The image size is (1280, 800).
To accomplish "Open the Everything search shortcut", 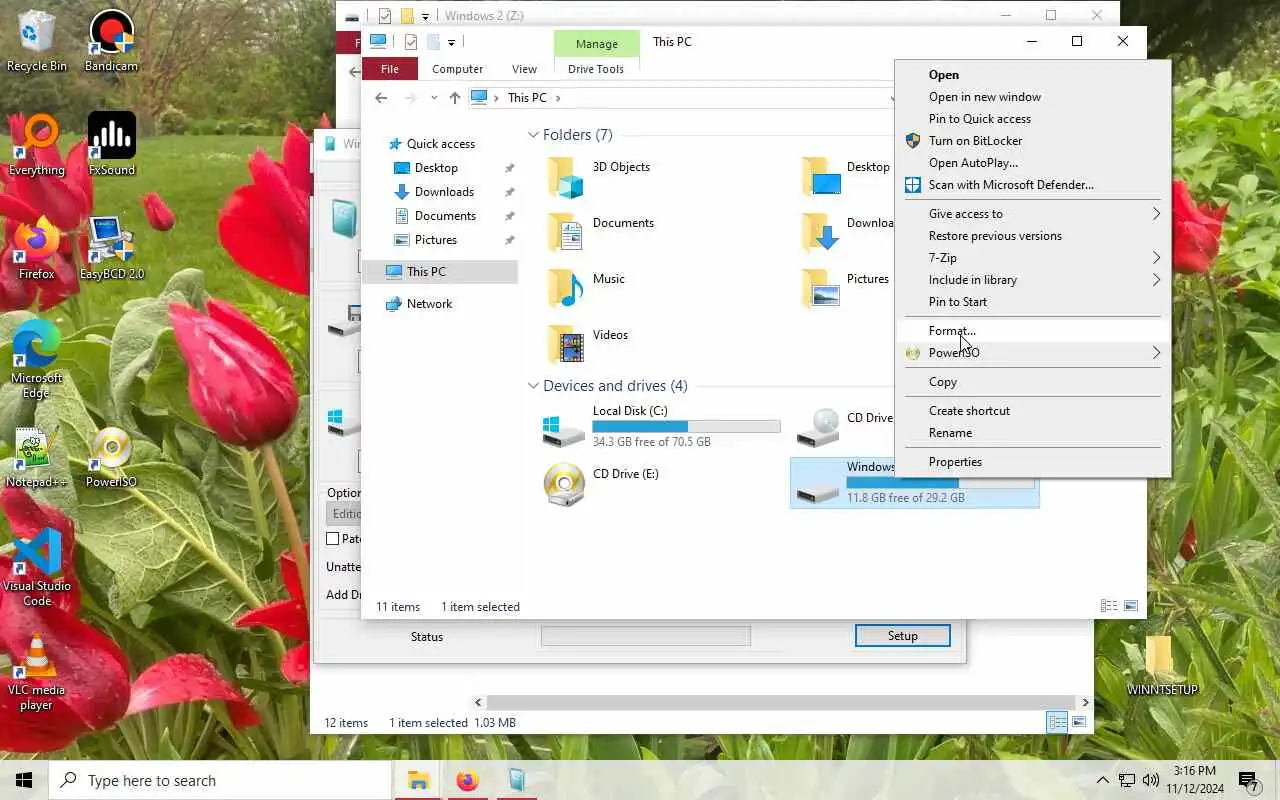I will click(x=37, y=145).
